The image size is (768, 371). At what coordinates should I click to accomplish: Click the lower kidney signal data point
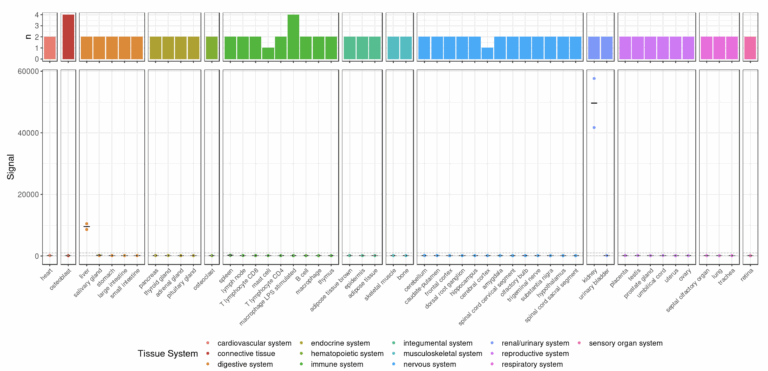(594, 127)
